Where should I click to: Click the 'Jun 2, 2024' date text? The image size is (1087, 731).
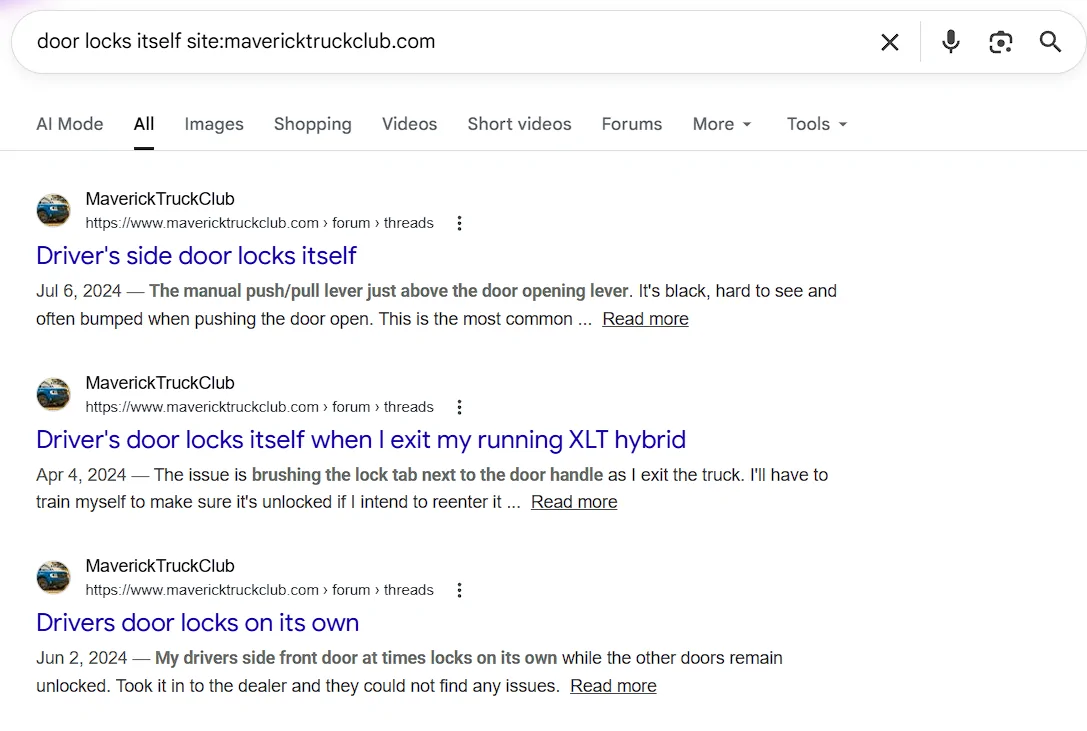coord(81,658)
